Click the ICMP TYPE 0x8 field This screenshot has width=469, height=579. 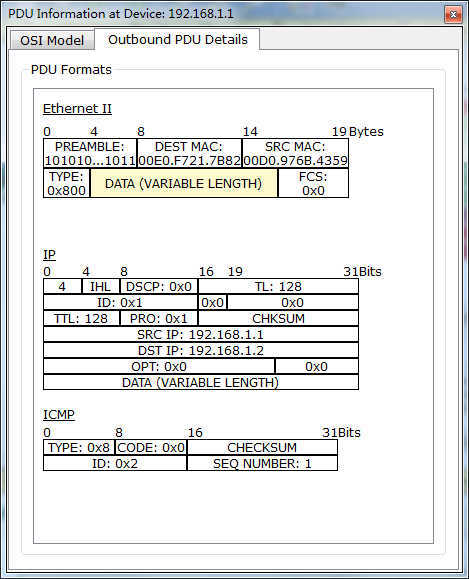click(x=79, y=448)
